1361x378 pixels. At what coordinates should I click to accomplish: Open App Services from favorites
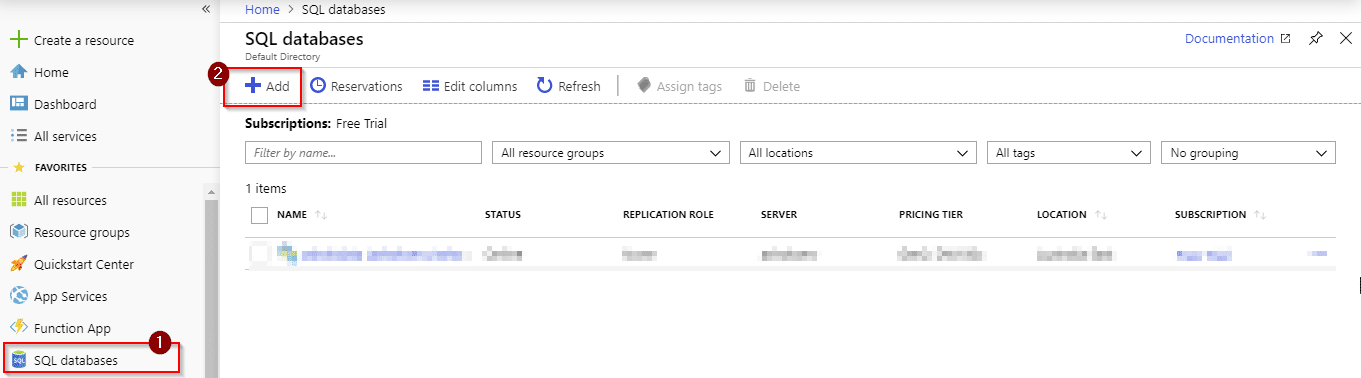pos(70,297)
